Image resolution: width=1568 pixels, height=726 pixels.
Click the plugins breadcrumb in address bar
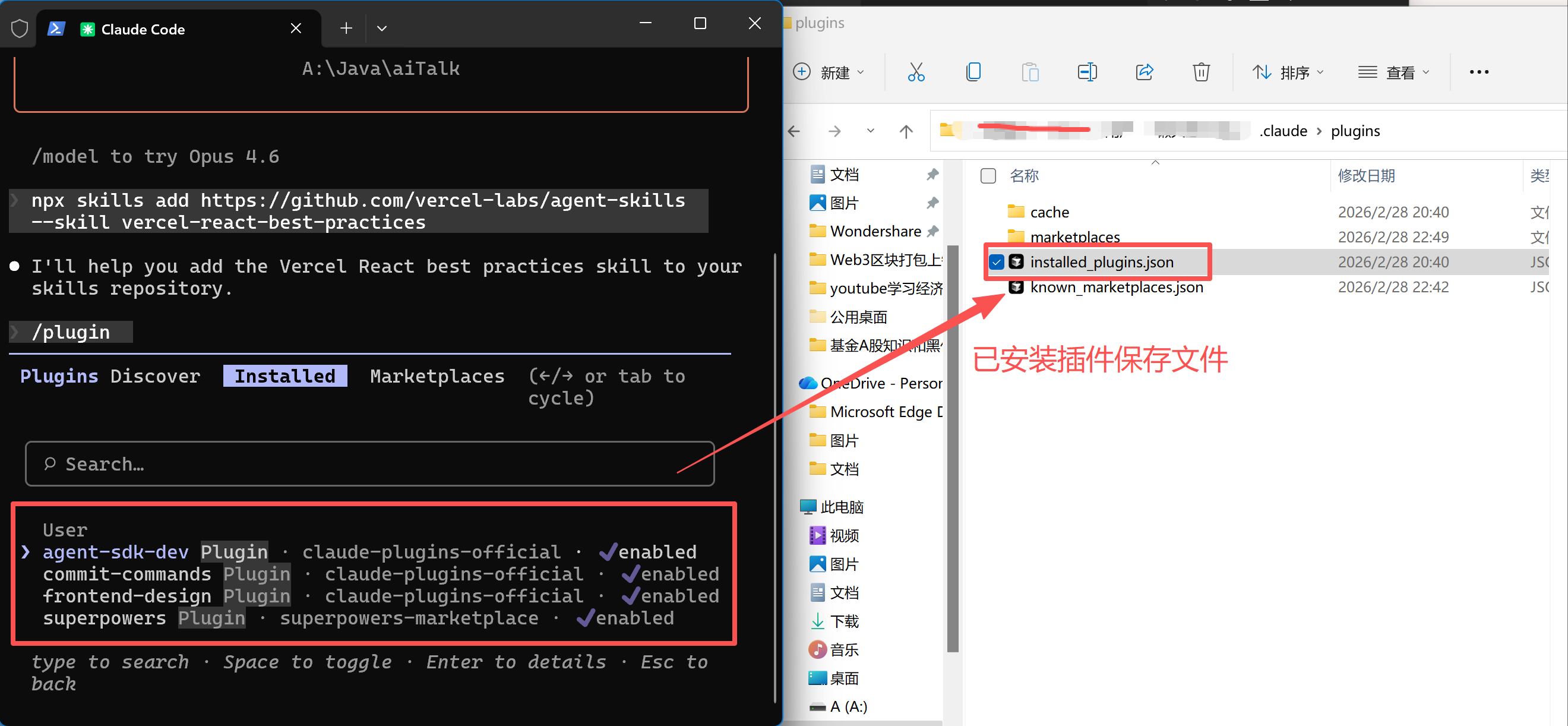(1355, 131)
